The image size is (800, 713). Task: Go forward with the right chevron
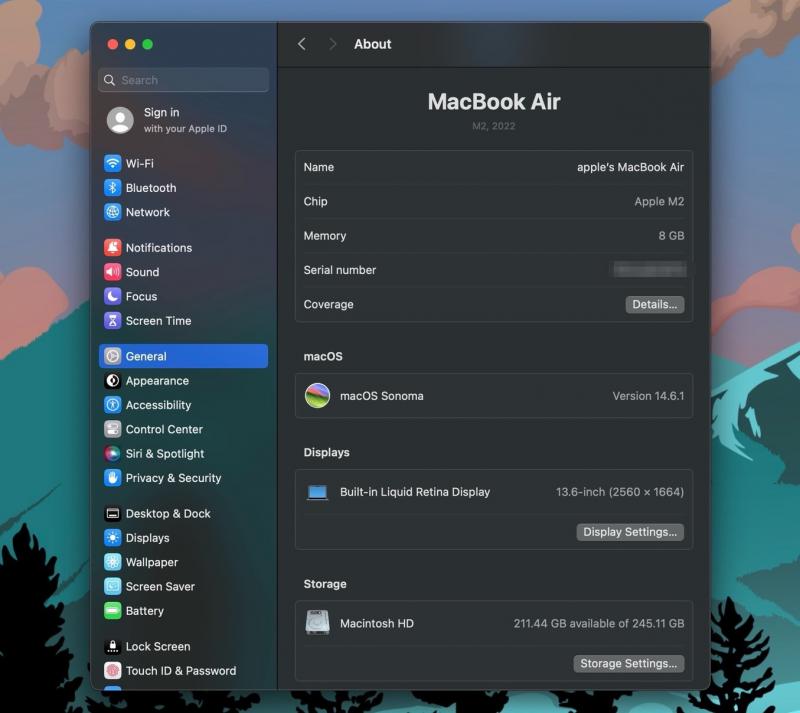pos(333,44)
